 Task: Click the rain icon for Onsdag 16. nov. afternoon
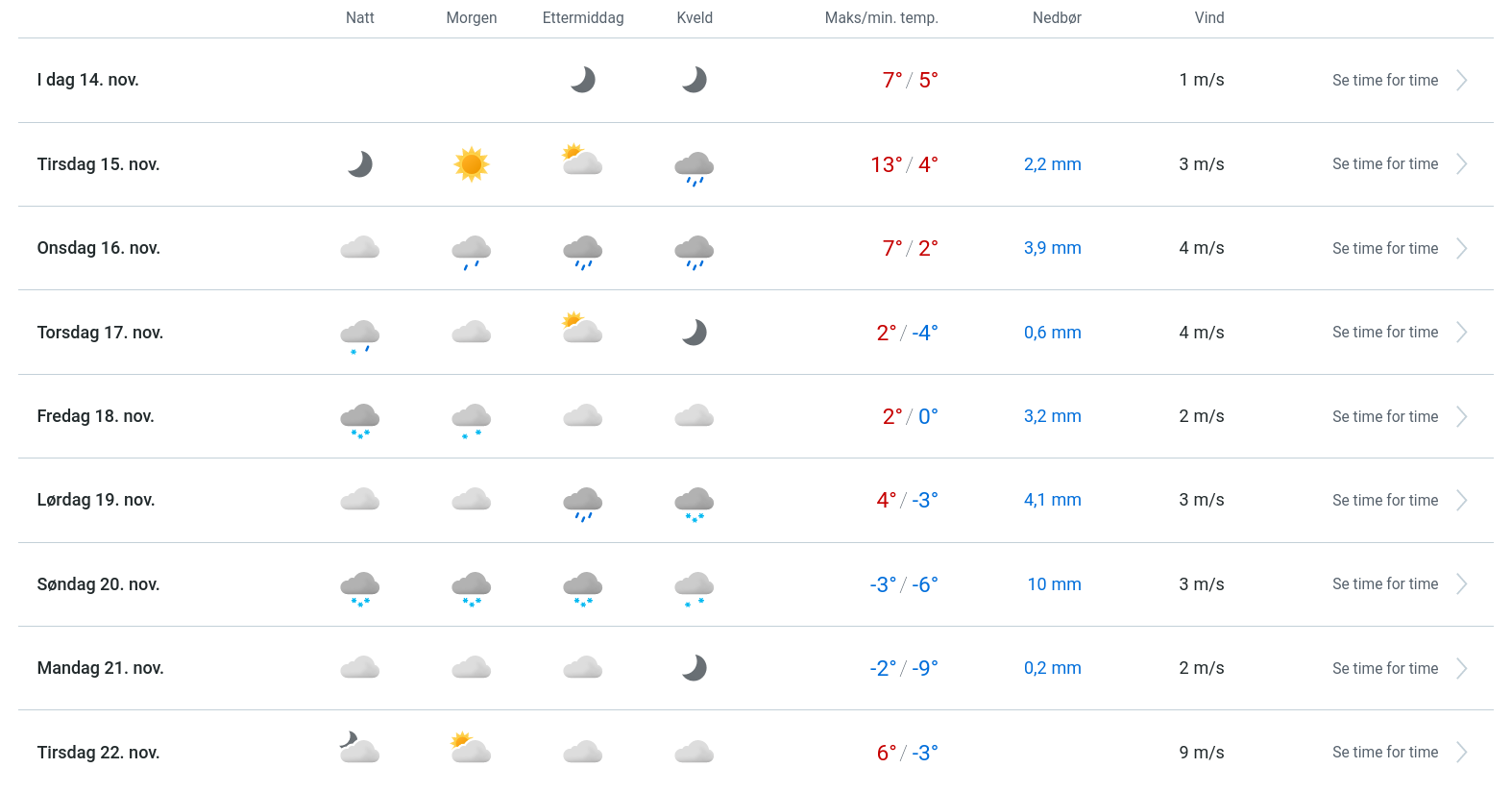click(x=582, y=251)
